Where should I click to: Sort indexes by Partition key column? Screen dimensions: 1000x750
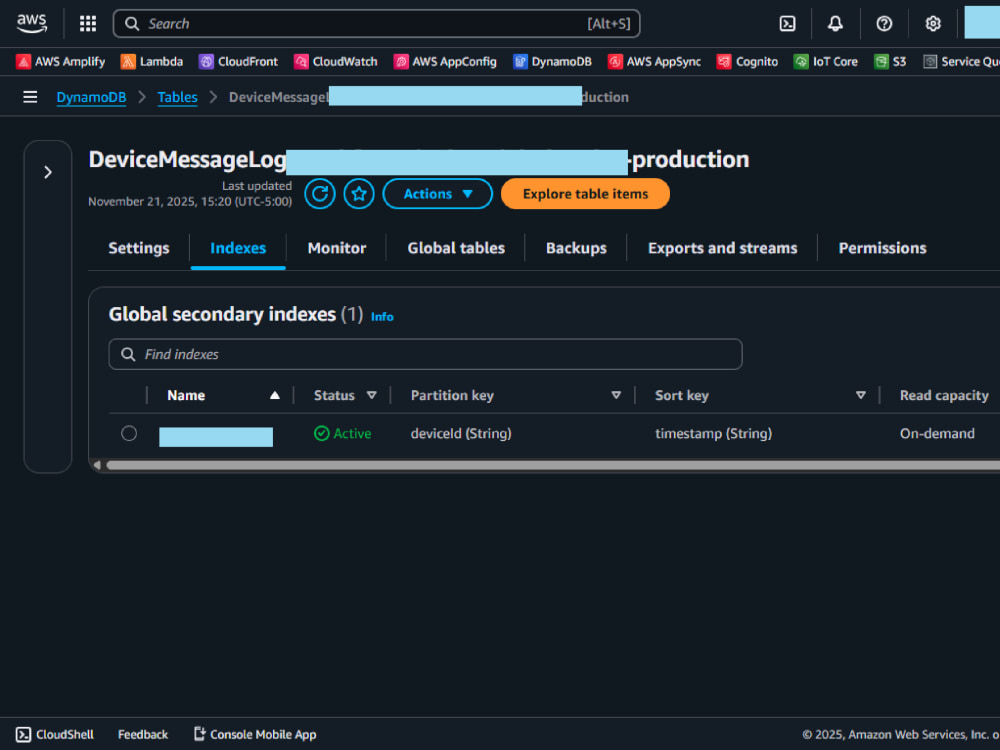pos(516,395)
